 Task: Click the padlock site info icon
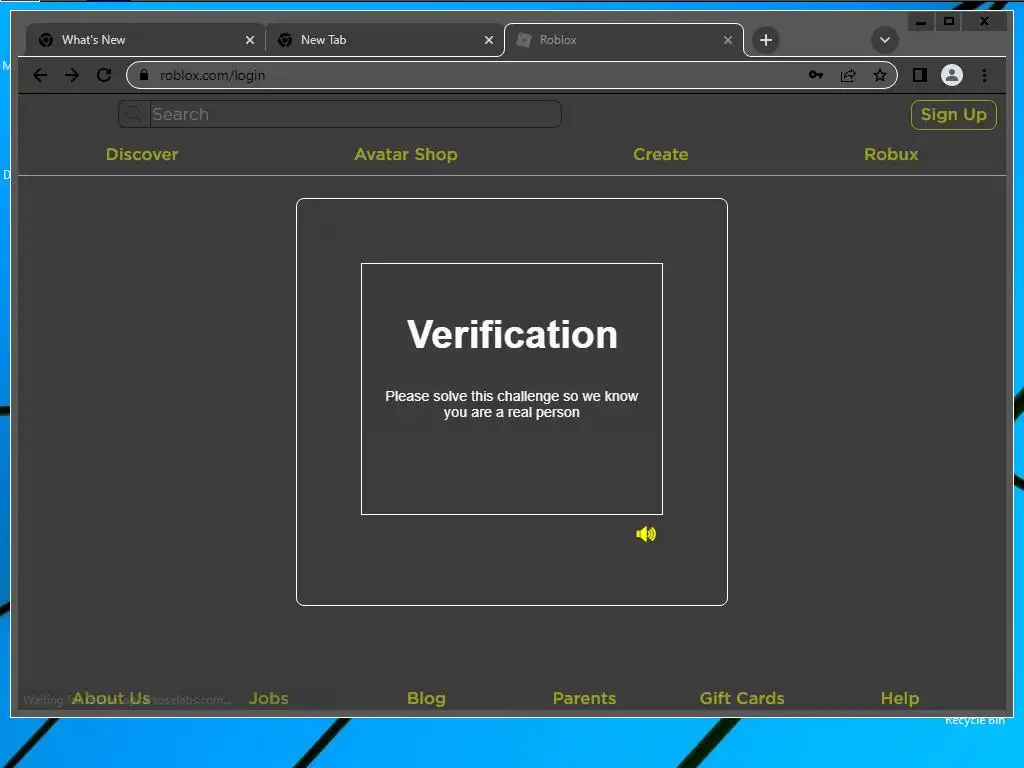click(144, 75)
